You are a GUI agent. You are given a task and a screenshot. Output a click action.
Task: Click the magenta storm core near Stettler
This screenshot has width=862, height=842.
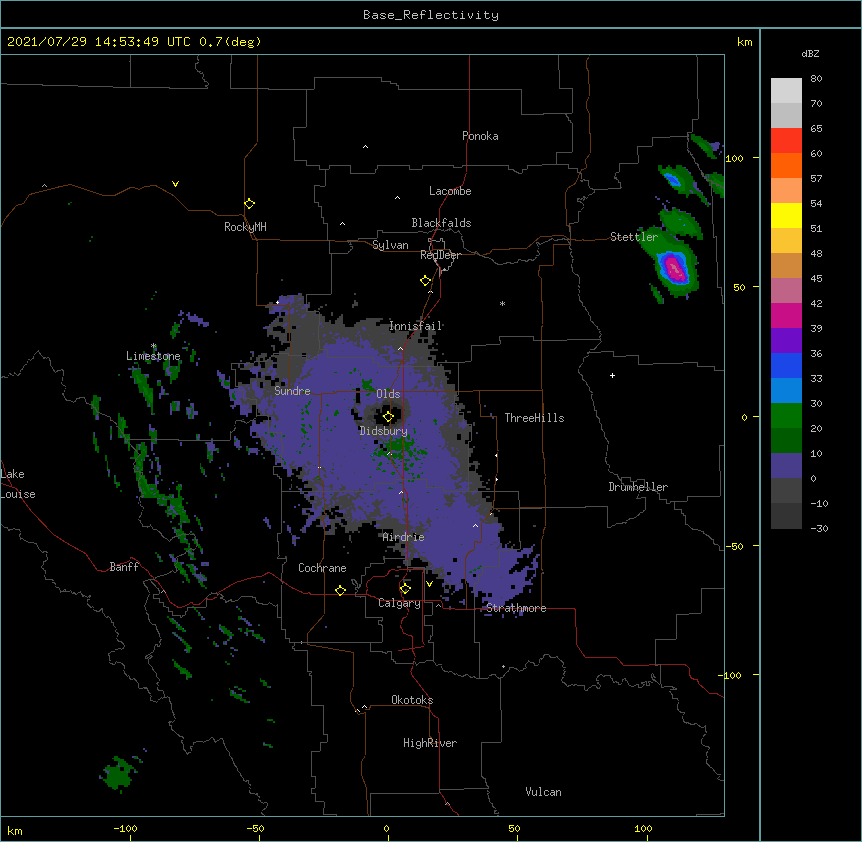[x=675, y=269]
